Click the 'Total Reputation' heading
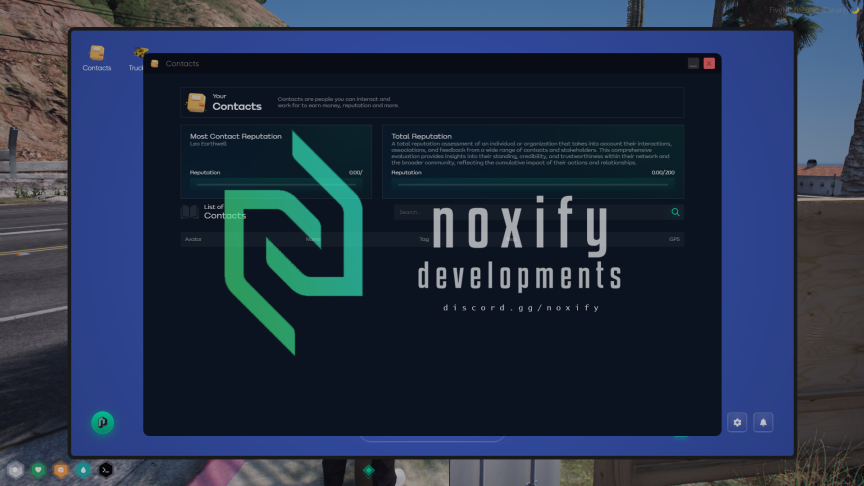Viewport: 864px width, 486px height. tap(421, 136)
